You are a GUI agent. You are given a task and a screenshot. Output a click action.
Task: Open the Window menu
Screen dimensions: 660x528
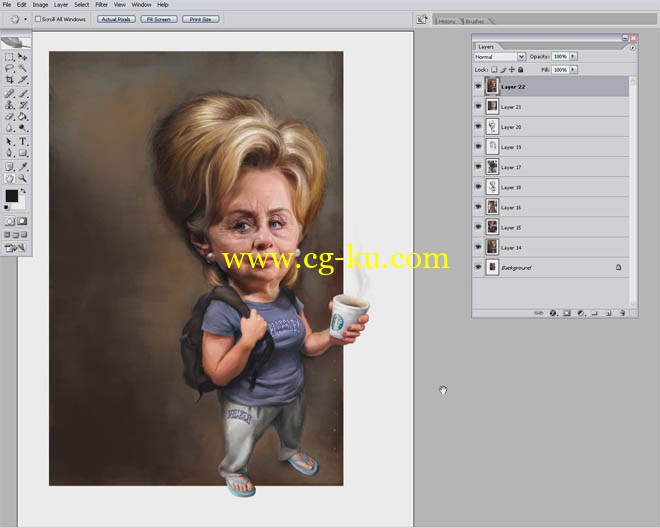point(141,5)
